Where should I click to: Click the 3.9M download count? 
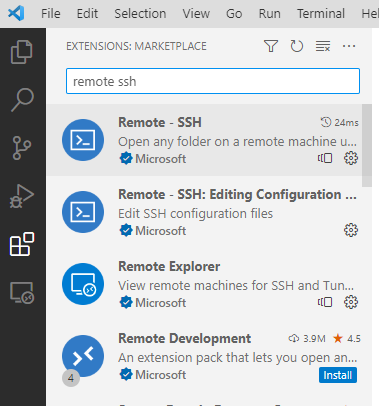point(307,339)
